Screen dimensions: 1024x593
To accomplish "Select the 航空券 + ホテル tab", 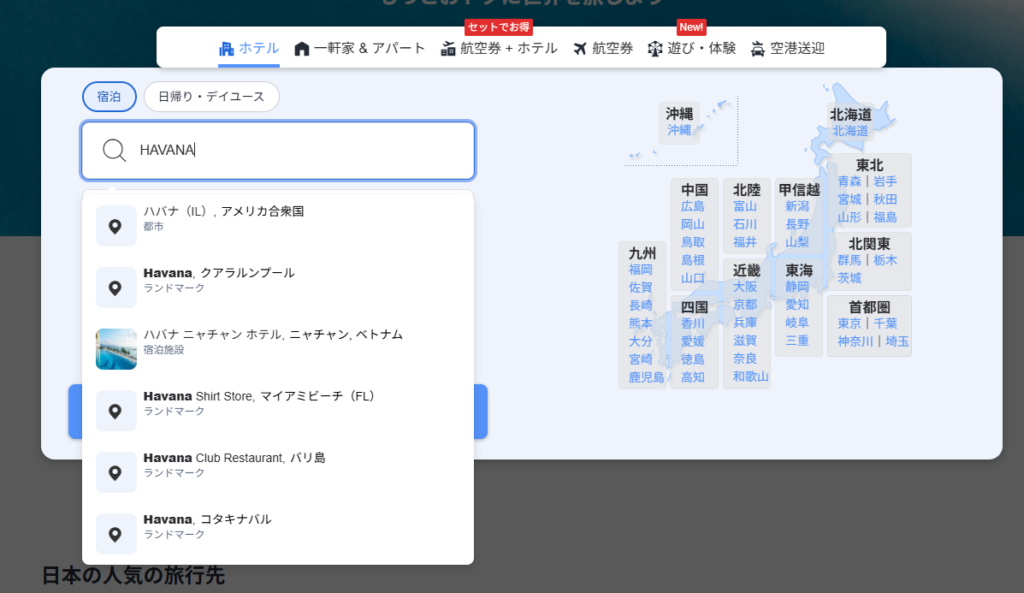I will (499, 48).
